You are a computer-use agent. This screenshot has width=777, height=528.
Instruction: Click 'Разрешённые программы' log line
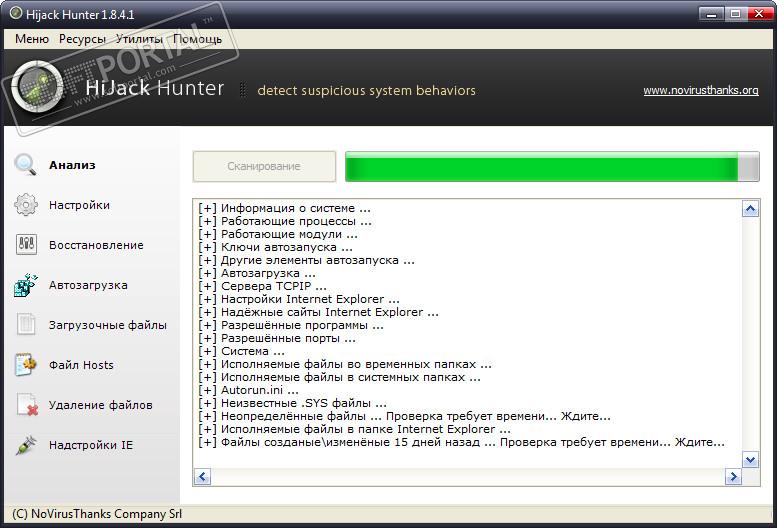(x=291, y=325)
